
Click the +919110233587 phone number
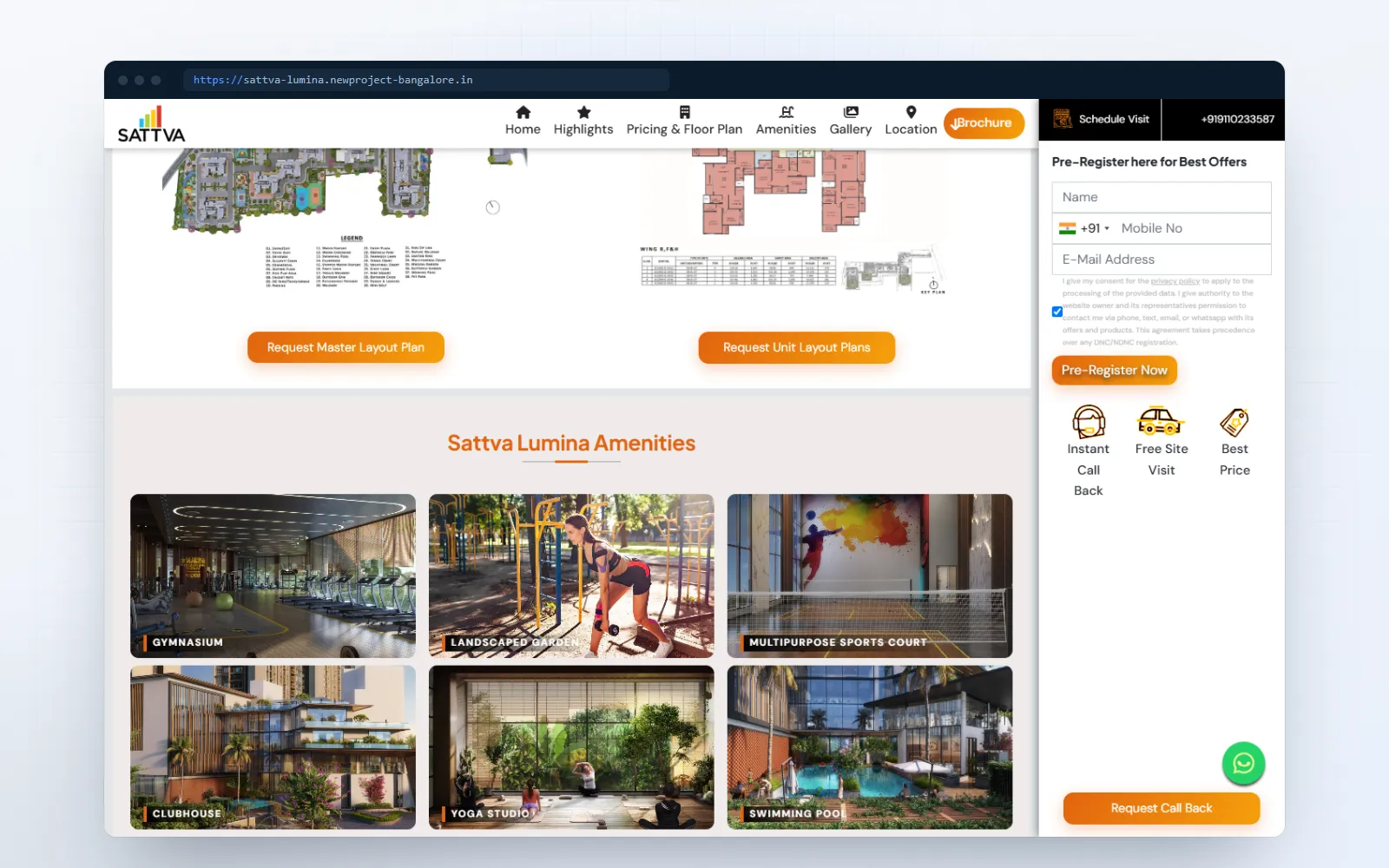(1237, 119)
